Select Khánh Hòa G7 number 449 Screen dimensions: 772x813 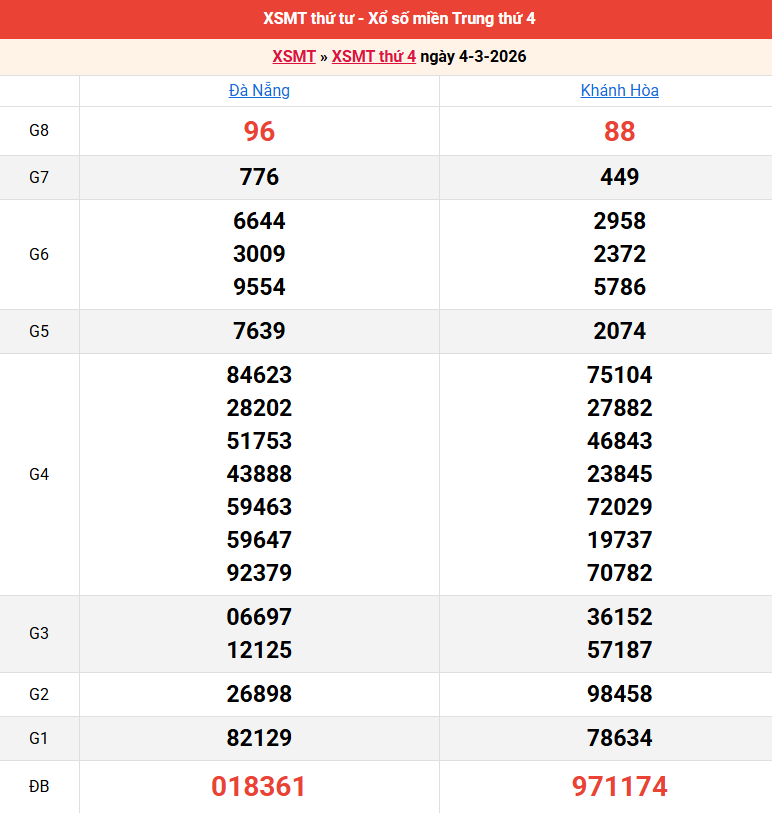coord(619,177)
